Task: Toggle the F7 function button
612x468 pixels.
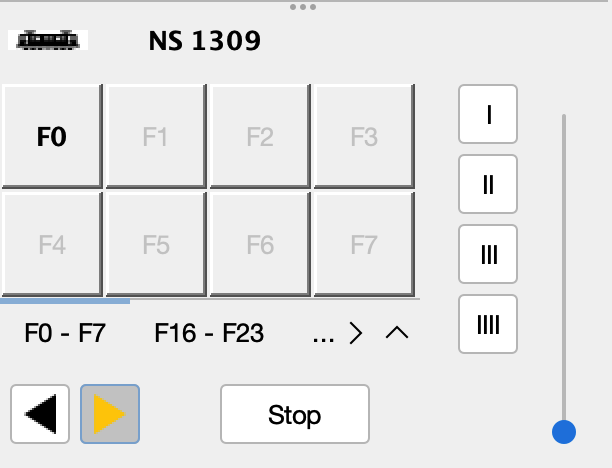Action: click(x=364, y=244)
